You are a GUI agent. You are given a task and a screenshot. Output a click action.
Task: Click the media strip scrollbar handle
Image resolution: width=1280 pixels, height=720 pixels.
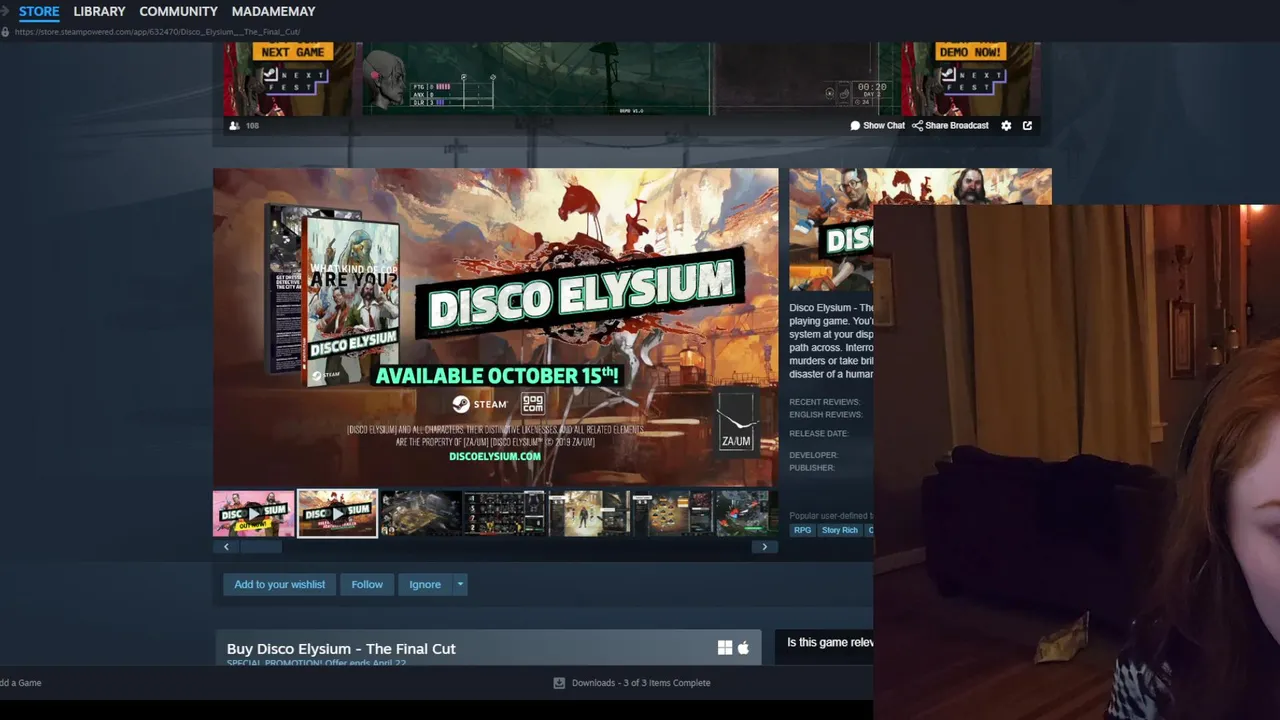click(x=261, y=547)
